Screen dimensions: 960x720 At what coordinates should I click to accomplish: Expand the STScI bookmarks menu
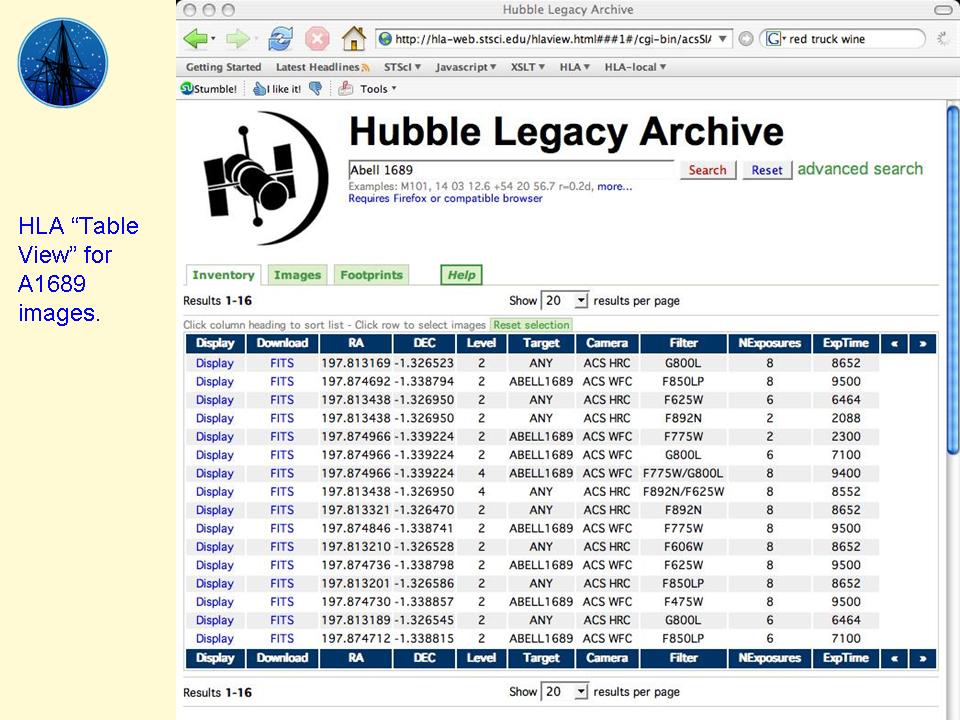403,67
